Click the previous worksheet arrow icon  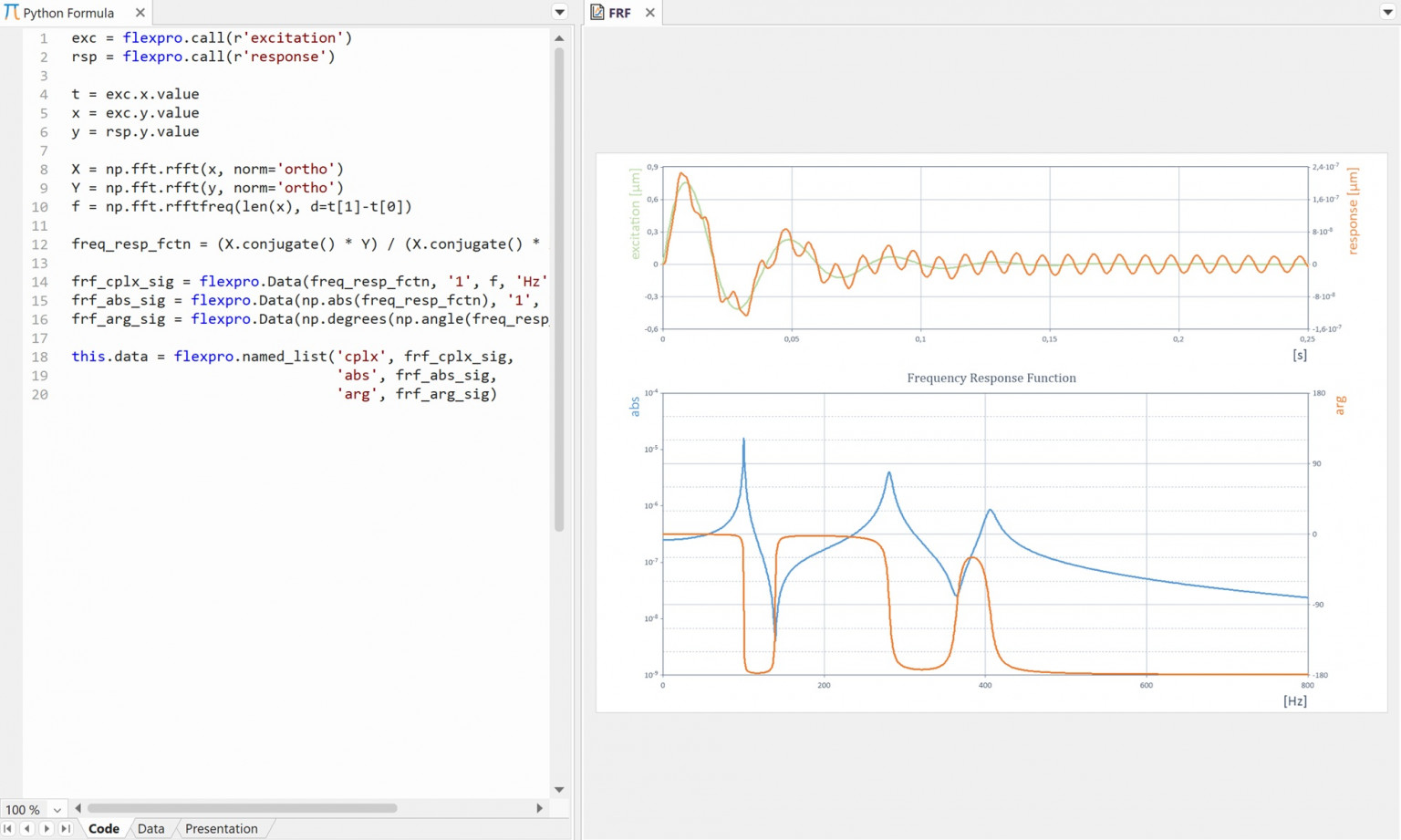pyautogui.click(x=26, y=828)
